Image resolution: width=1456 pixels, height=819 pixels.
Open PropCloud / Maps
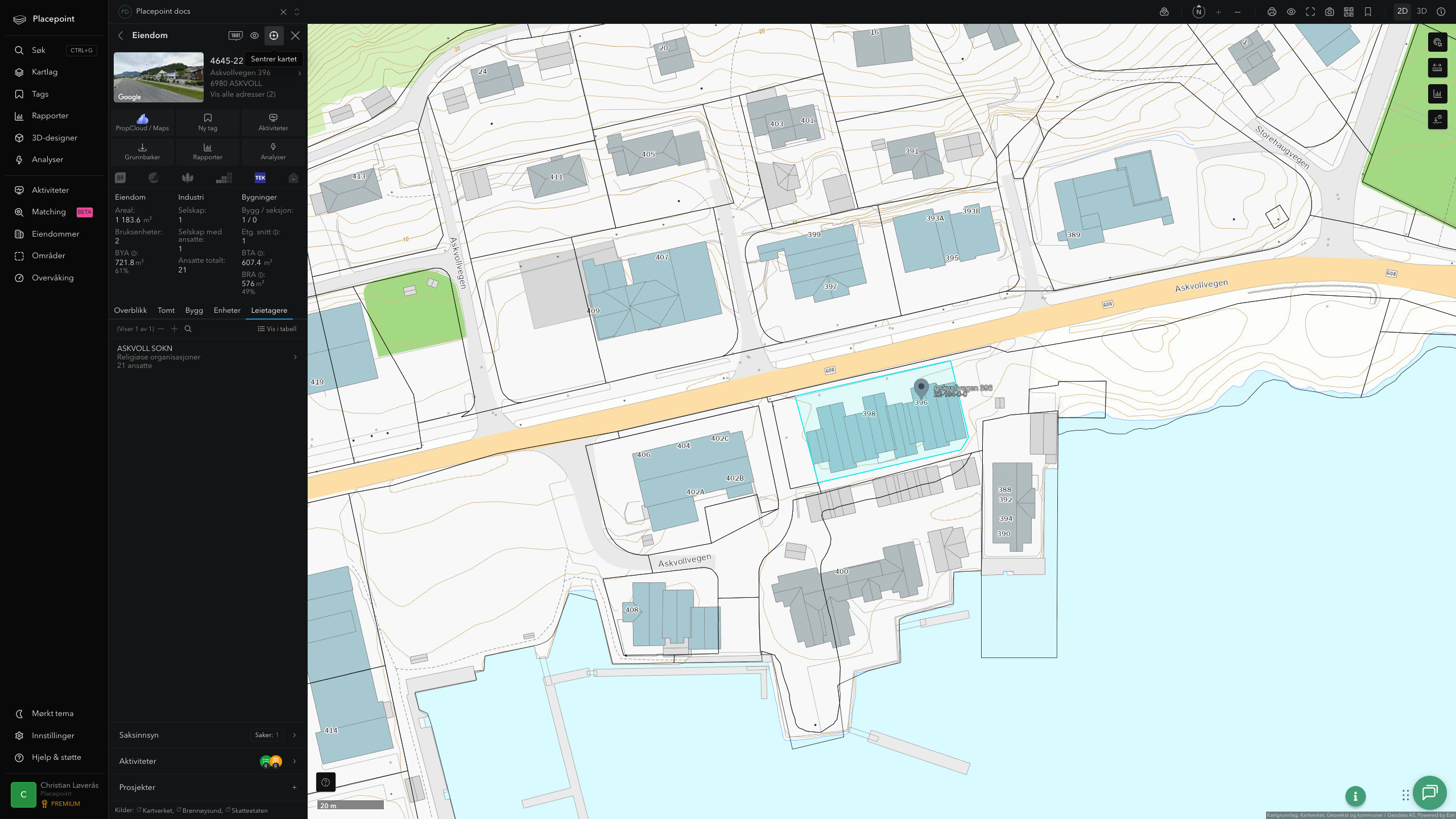pos(142,122)
